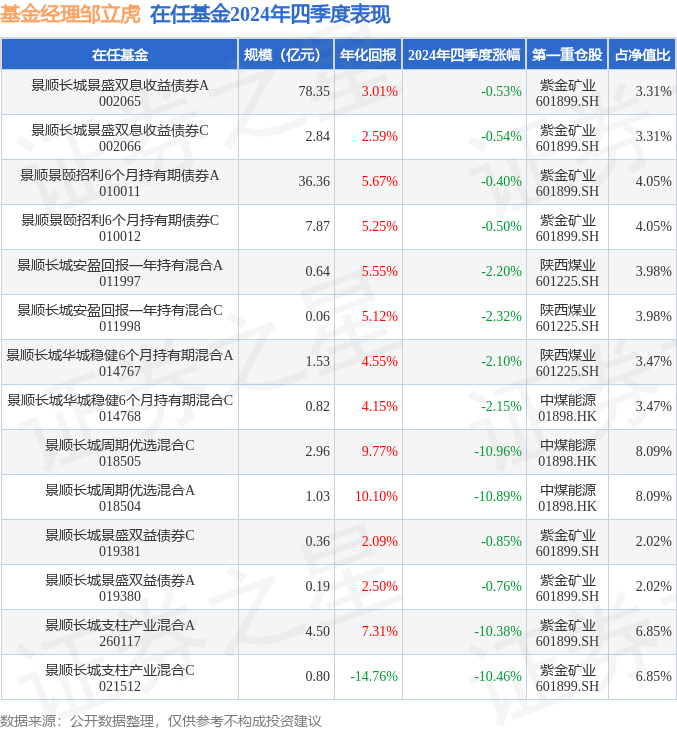Click quarterly change -0.53%

(x=501, y=91)
